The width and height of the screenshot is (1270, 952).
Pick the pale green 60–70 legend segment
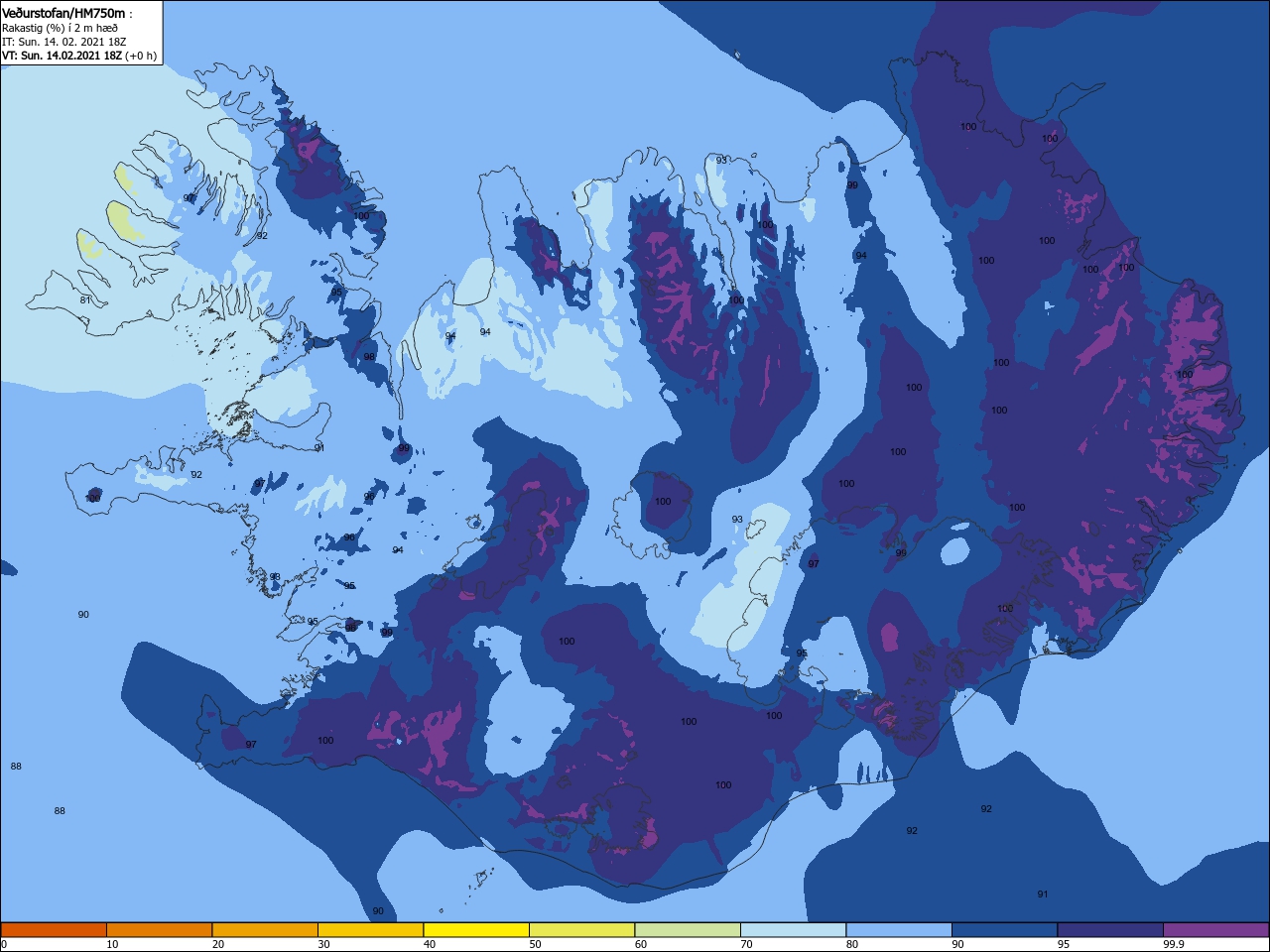point(688,930)
